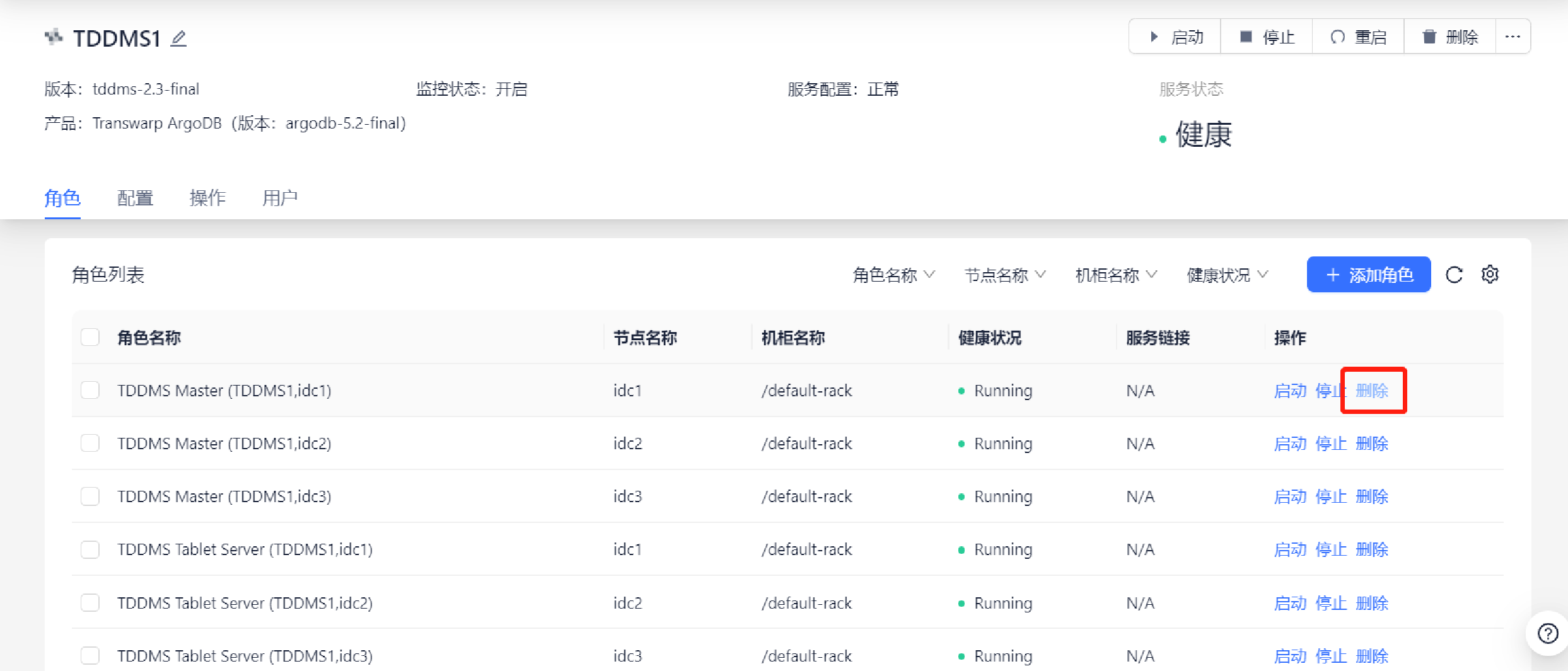Click 启动 for Tablet Server idc3
The width and height of the screenshot is (1568, 671).
point(1290,656)
